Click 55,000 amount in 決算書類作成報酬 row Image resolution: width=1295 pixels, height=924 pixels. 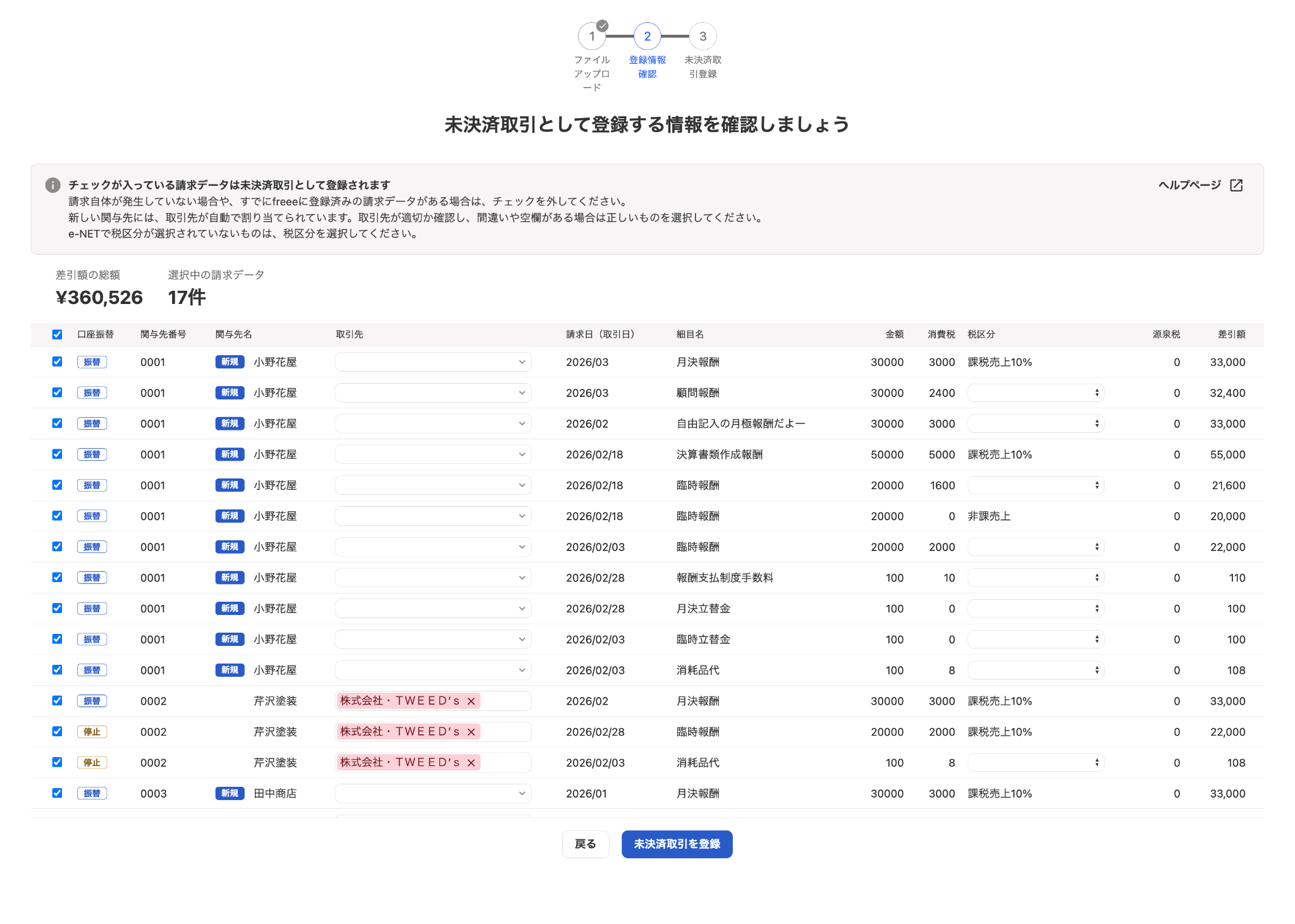(1228, 455)
